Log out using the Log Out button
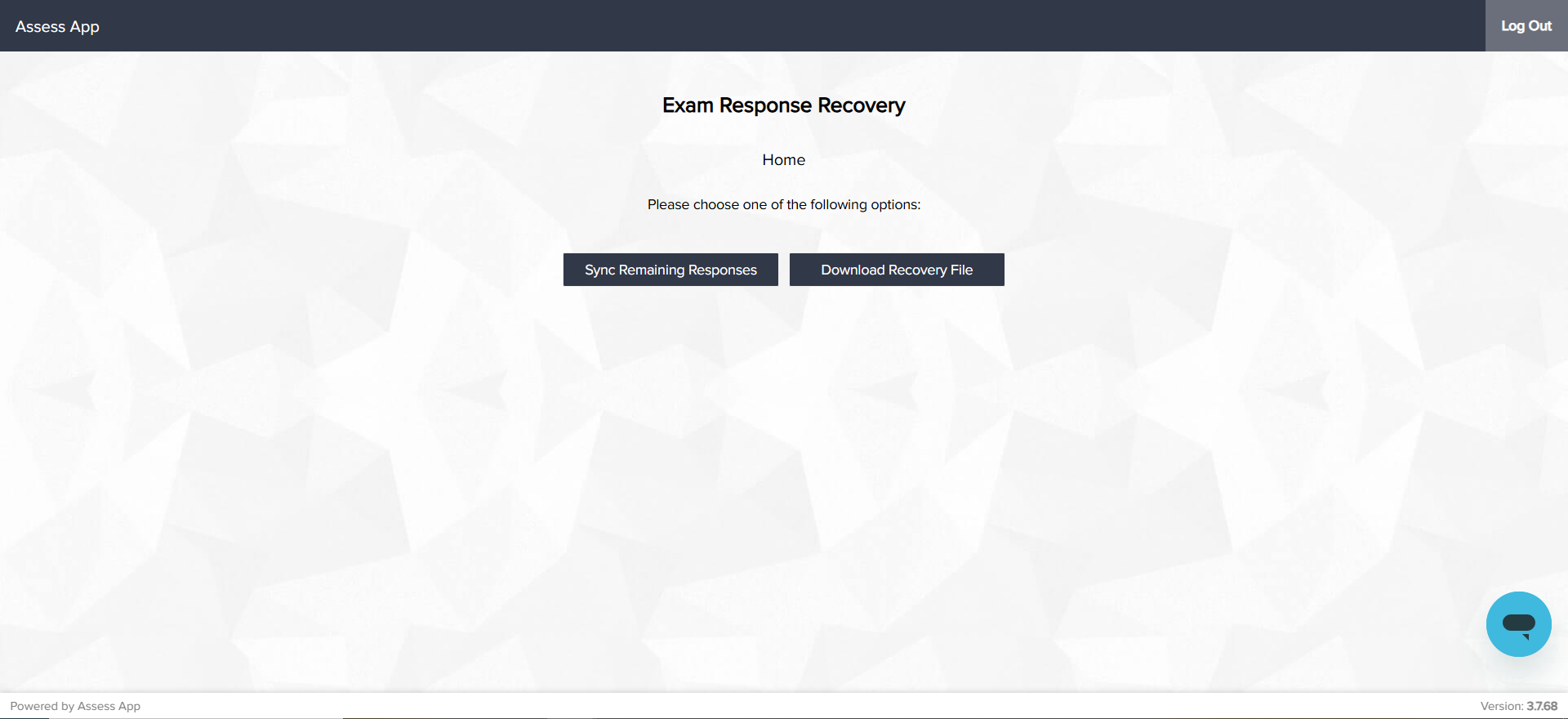The image size is (1568, 719). [1526, 26]
